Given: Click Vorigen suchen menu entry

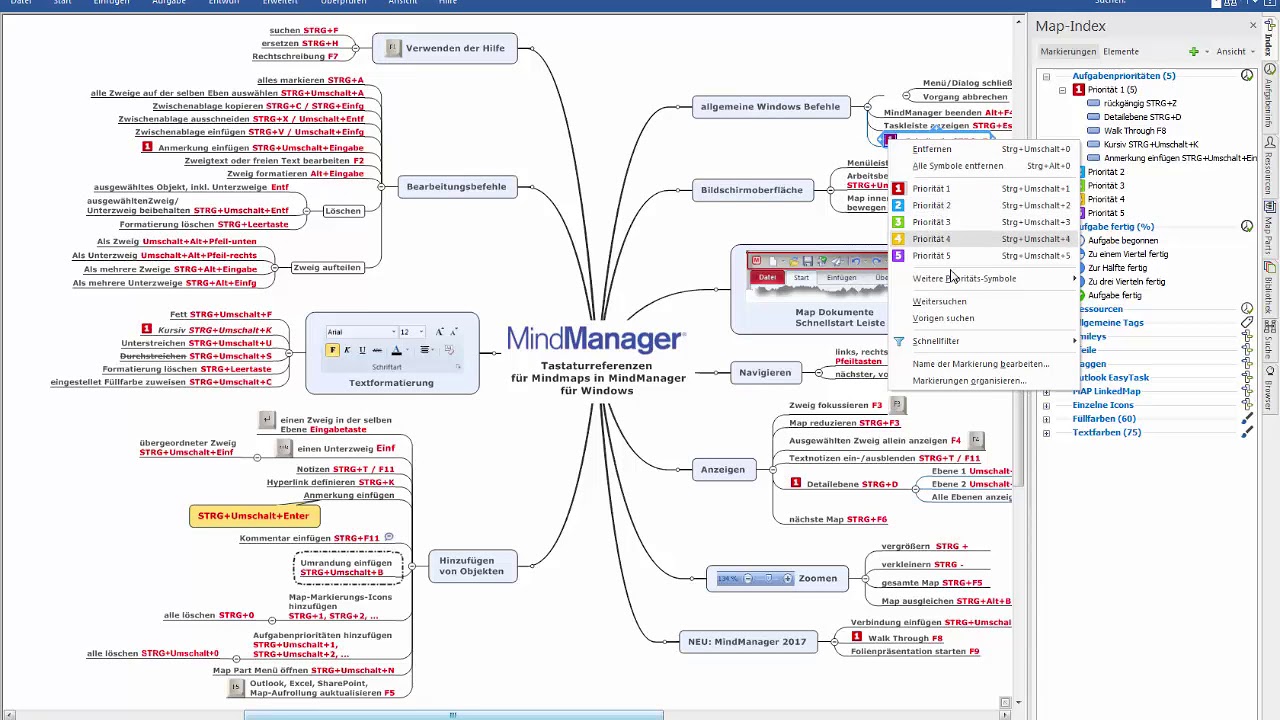Looking at the screenshot, I should 984,318.
